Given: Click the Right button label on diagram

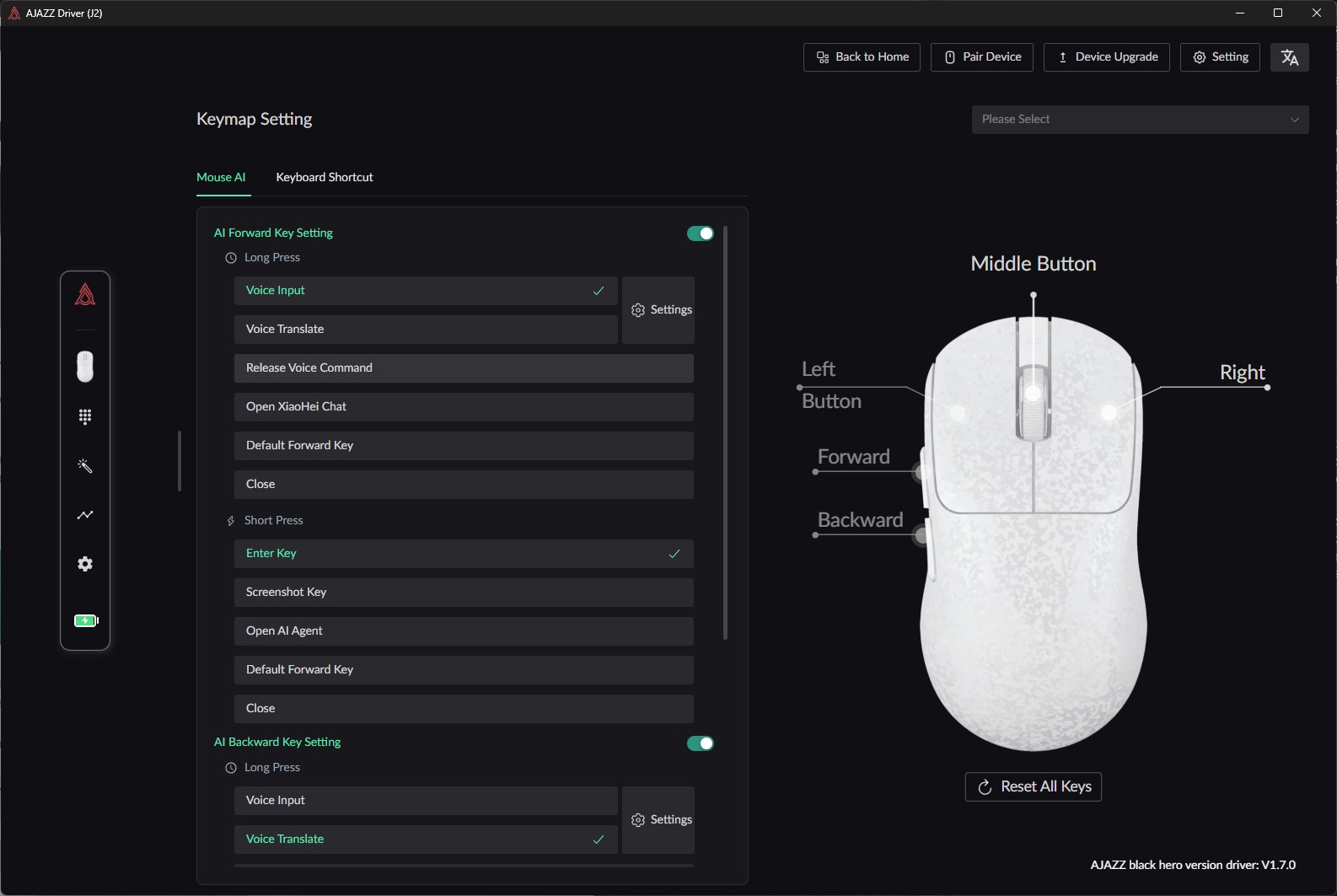Looking at the screenshot, I should 1243,373.
